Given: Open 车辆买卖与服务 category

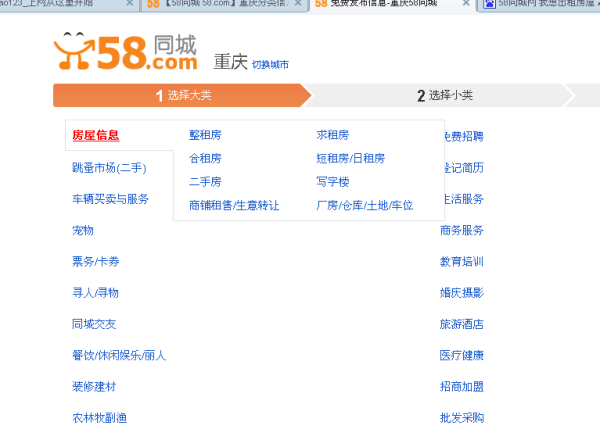Looking at the screenshot, I should tap(110, 199).
